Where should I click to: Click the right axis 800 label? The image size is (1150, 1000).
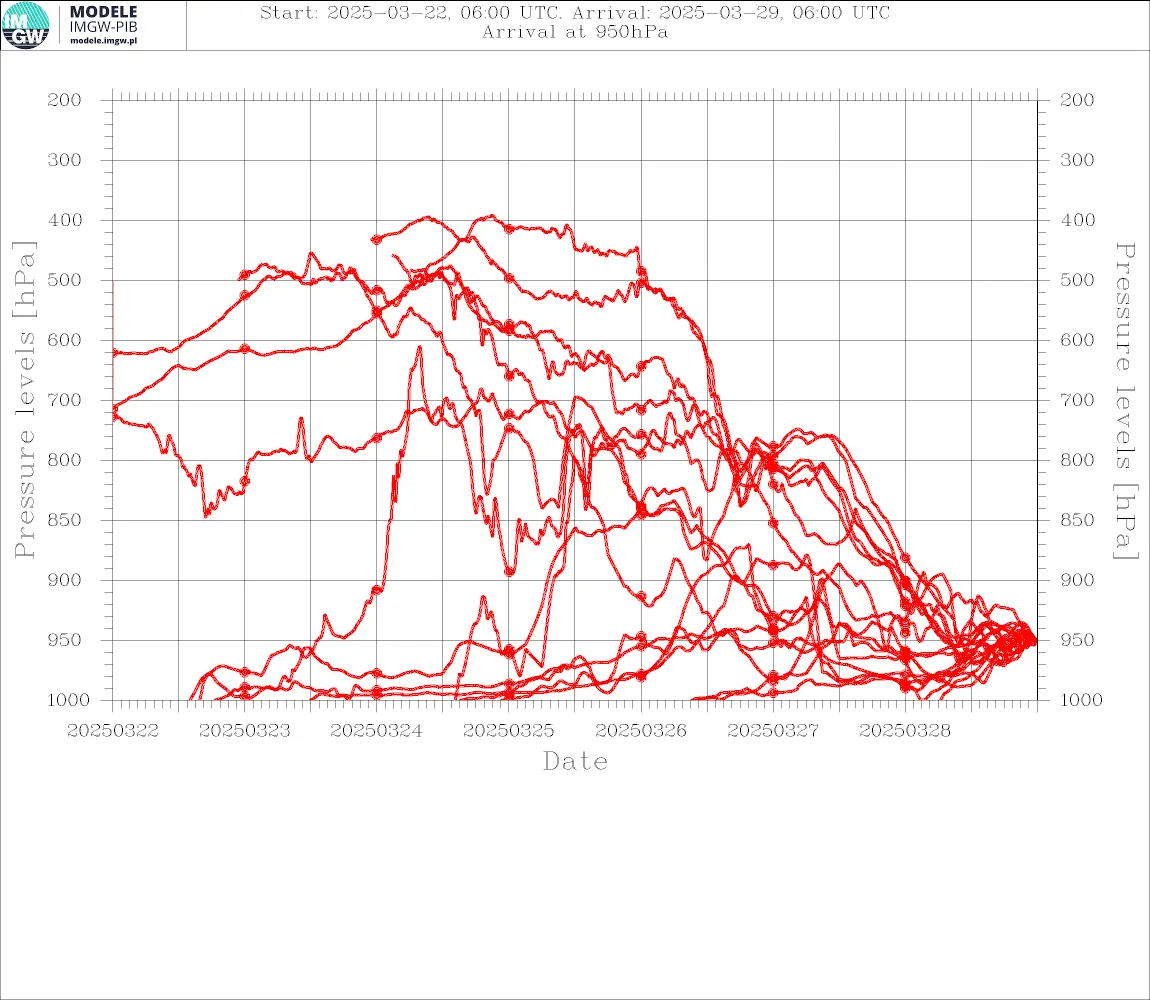[x=1077, y=460]
